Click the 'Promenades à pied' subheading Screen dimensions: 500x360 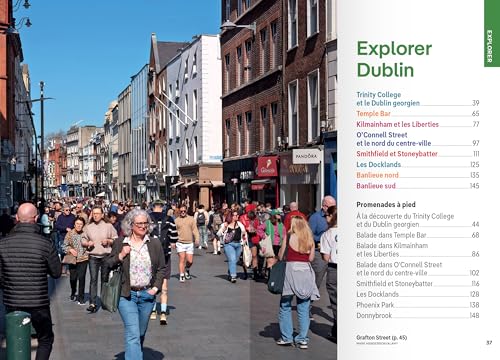tap(386, 205)
